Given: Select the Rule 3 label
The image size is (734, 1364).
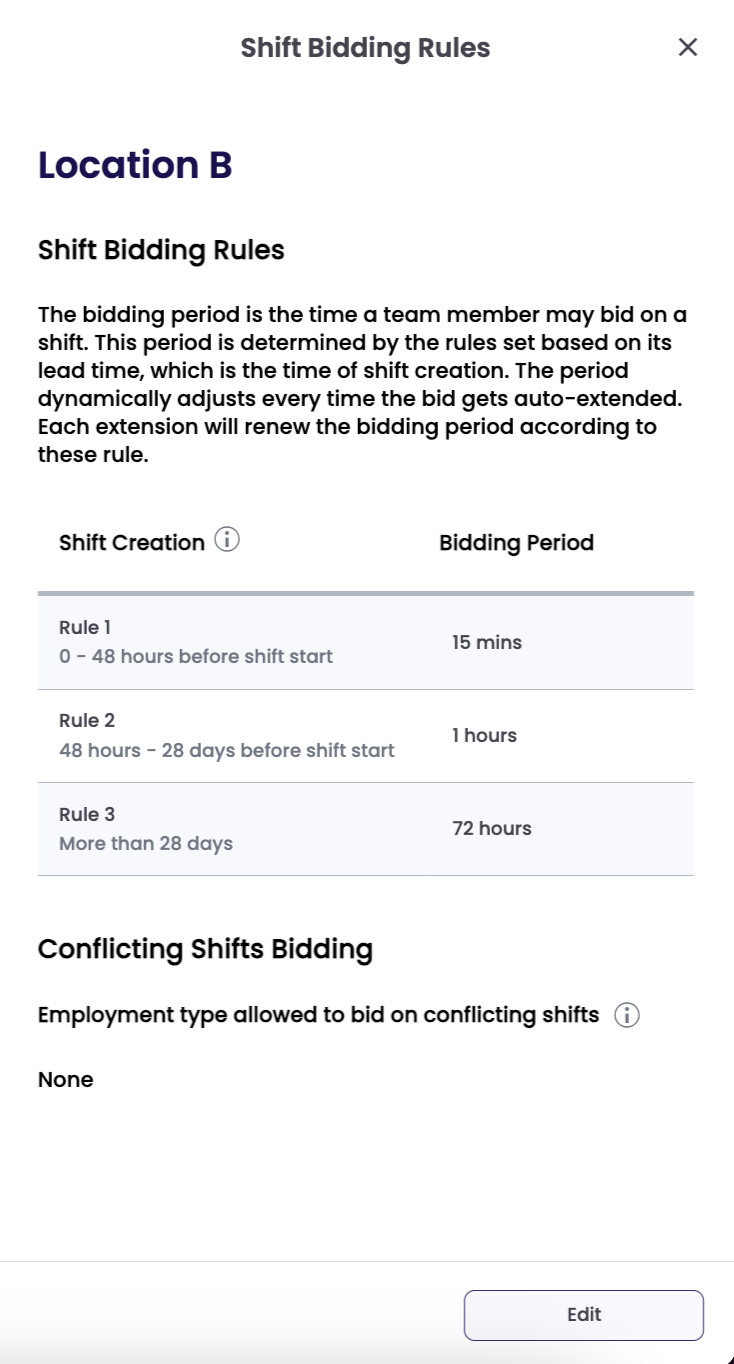Looking at the screenshot, I should tap(87, 814).
